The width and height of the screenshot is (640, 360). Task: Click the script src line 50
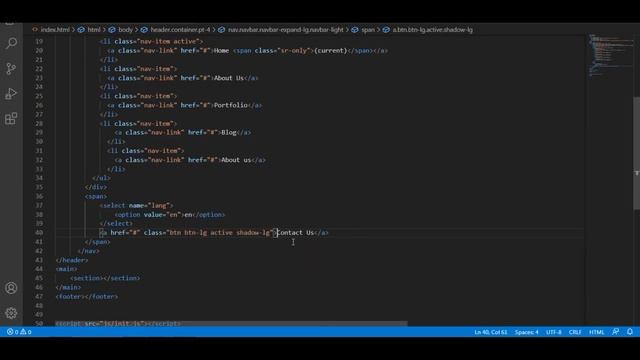(x=118, y=323)
